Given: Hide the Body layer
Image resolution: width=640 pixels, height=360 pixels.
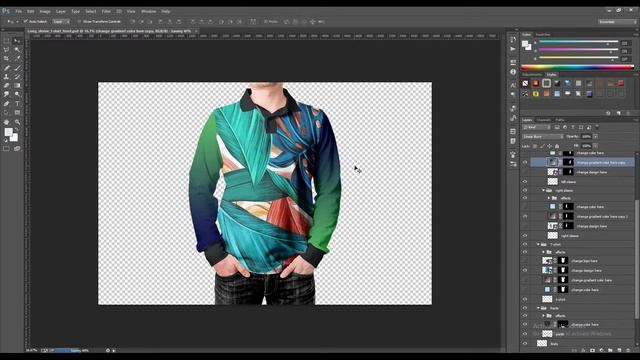Looking at the screenshot, I should 525,344.
